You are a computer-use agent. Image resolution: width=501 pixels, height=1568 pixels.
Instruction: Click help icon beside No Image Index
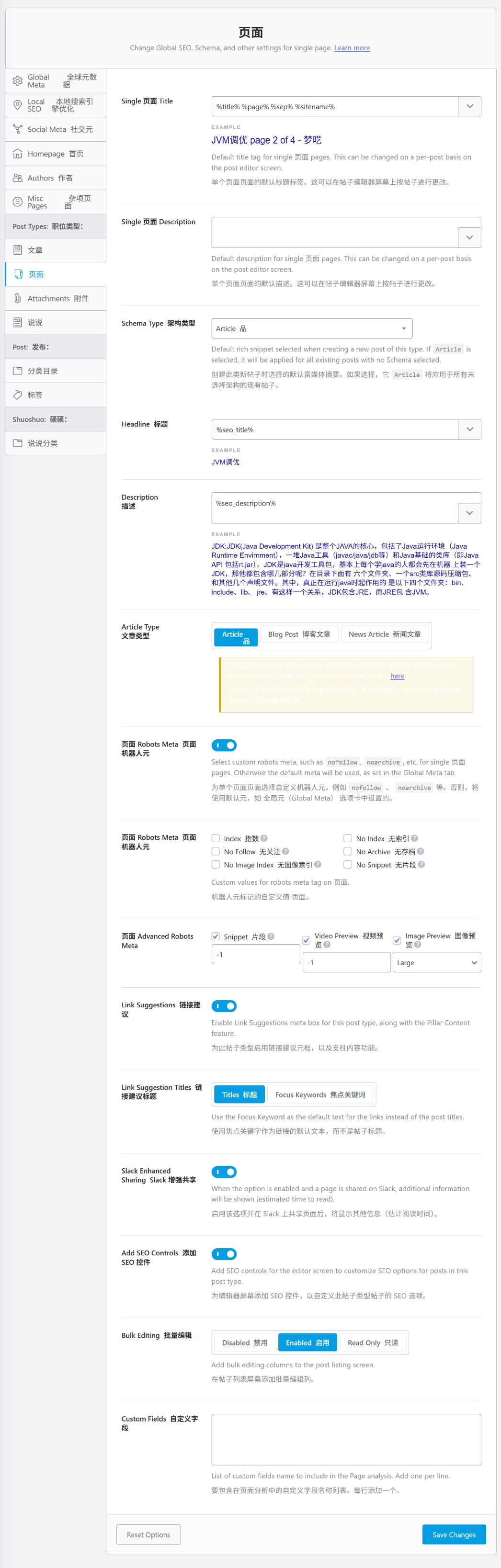(x=318, y=864)
